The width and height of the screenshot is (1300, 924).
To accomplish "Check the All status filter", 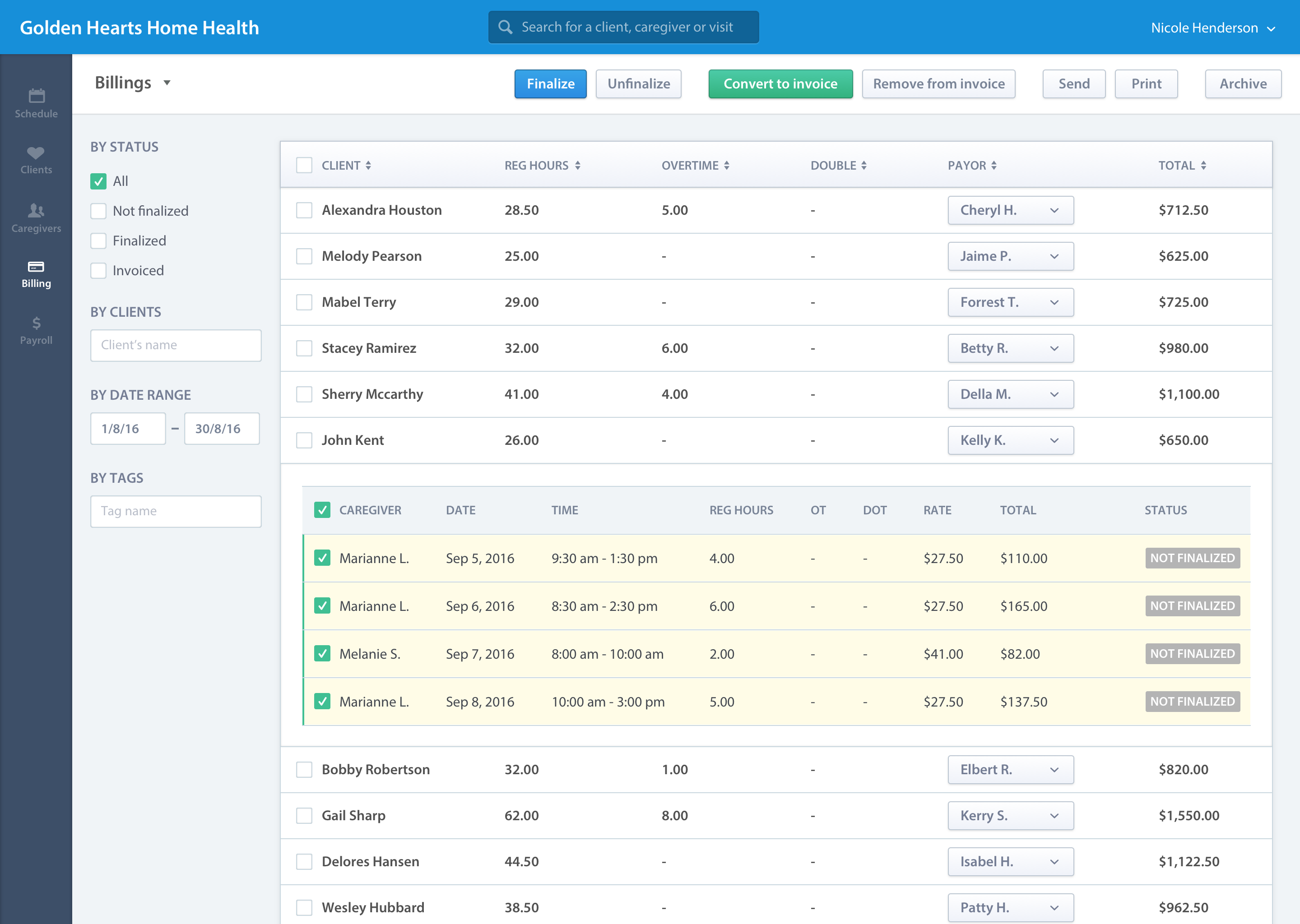I will (x=98, y=181).
